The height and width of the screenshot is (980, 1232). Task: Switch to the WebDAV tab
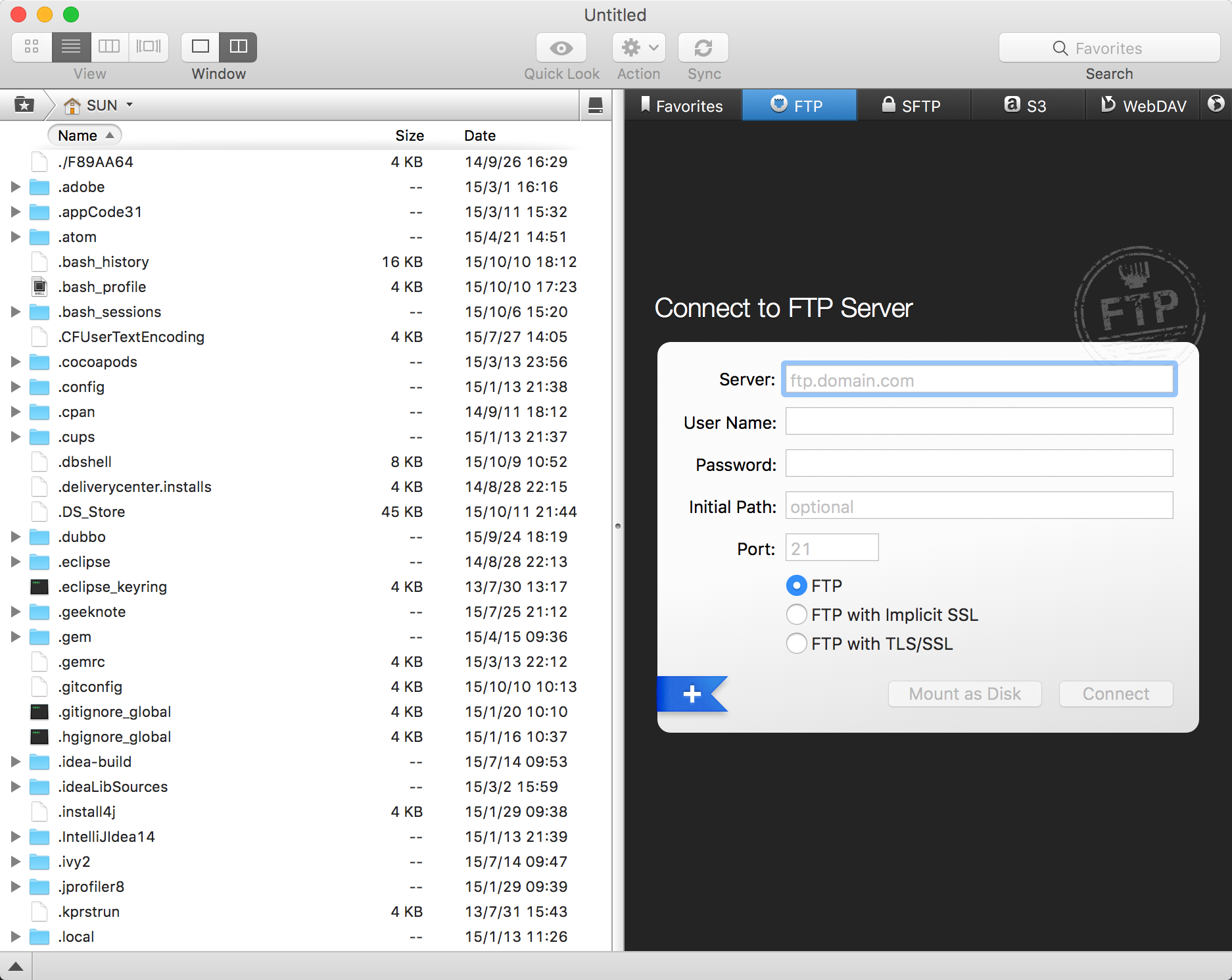pyautogui.click(x=1143, y=106)
